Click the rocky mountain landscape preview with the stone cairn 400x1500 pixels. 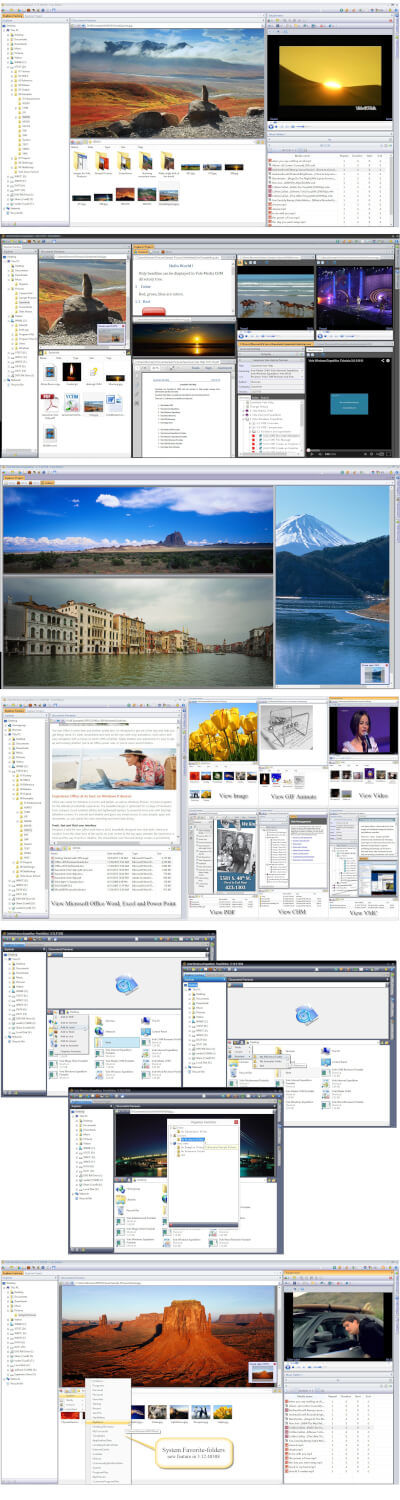[167, 82]
